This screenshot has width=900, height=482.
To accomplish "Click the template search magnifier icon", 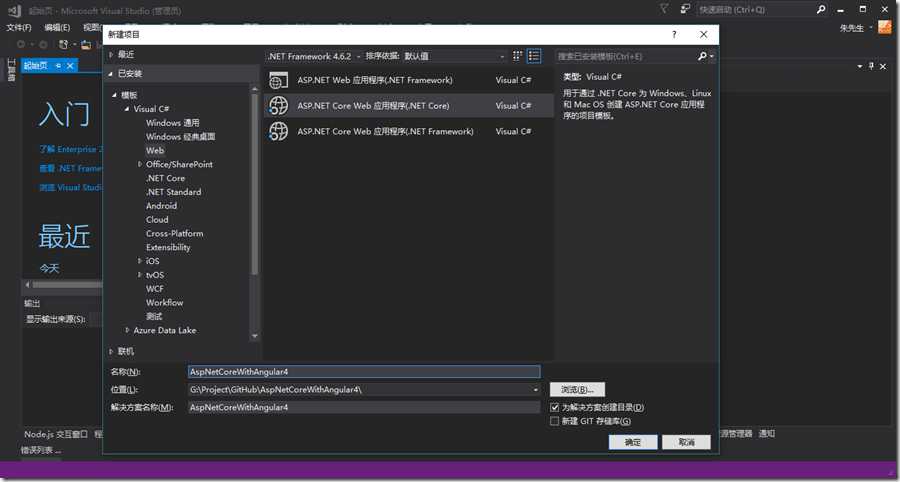I will click(x=702, y=56).
